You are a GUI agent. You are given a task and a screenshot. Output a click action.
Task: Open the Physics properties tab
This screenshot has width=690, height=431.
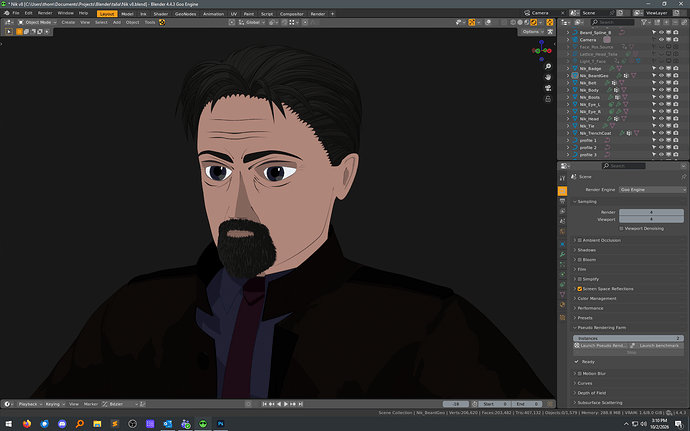(x=562, y=275)
